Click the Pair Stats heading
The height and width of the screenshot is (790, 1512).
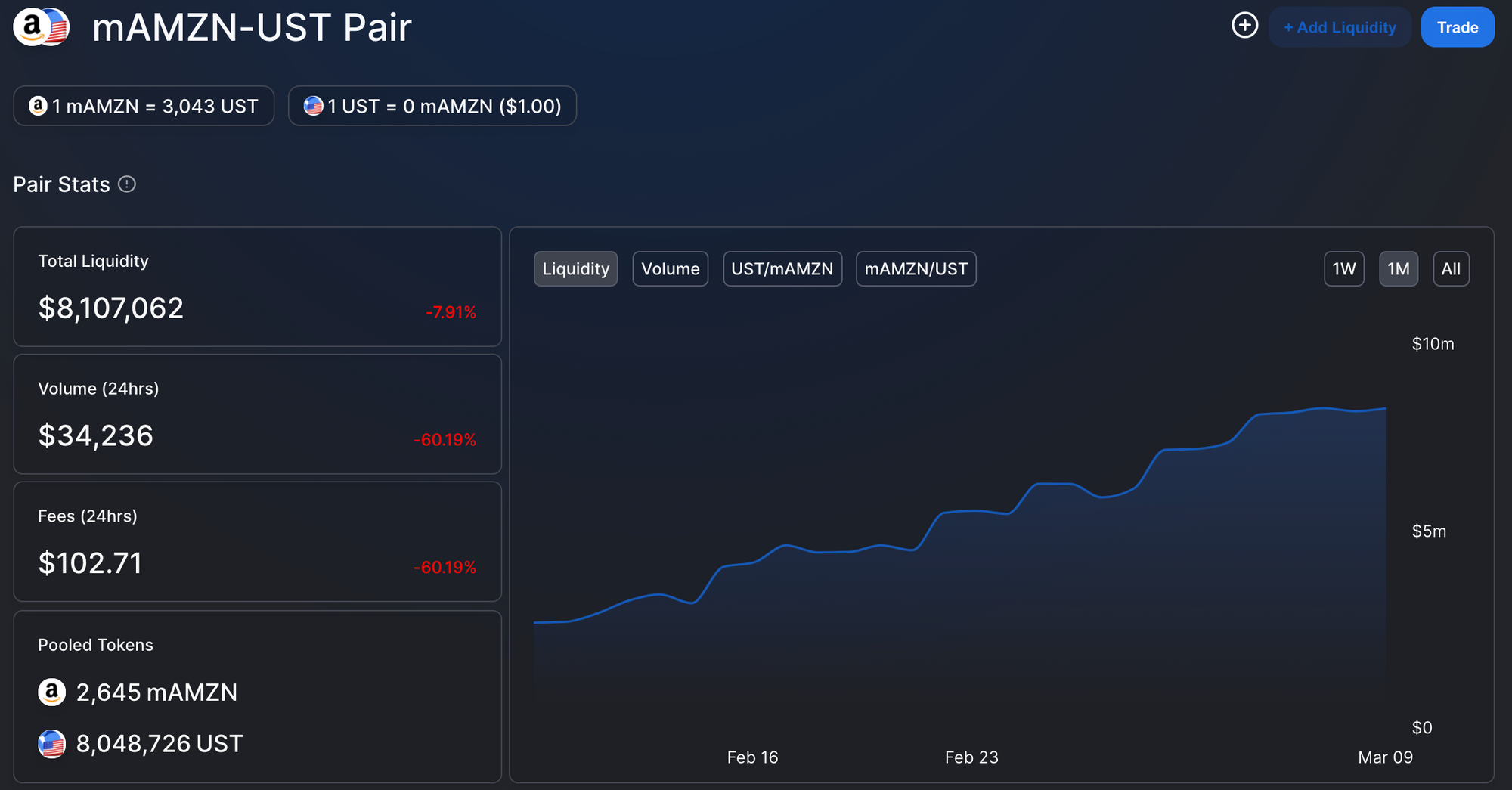pyautogui.click(x=62, y=184)
